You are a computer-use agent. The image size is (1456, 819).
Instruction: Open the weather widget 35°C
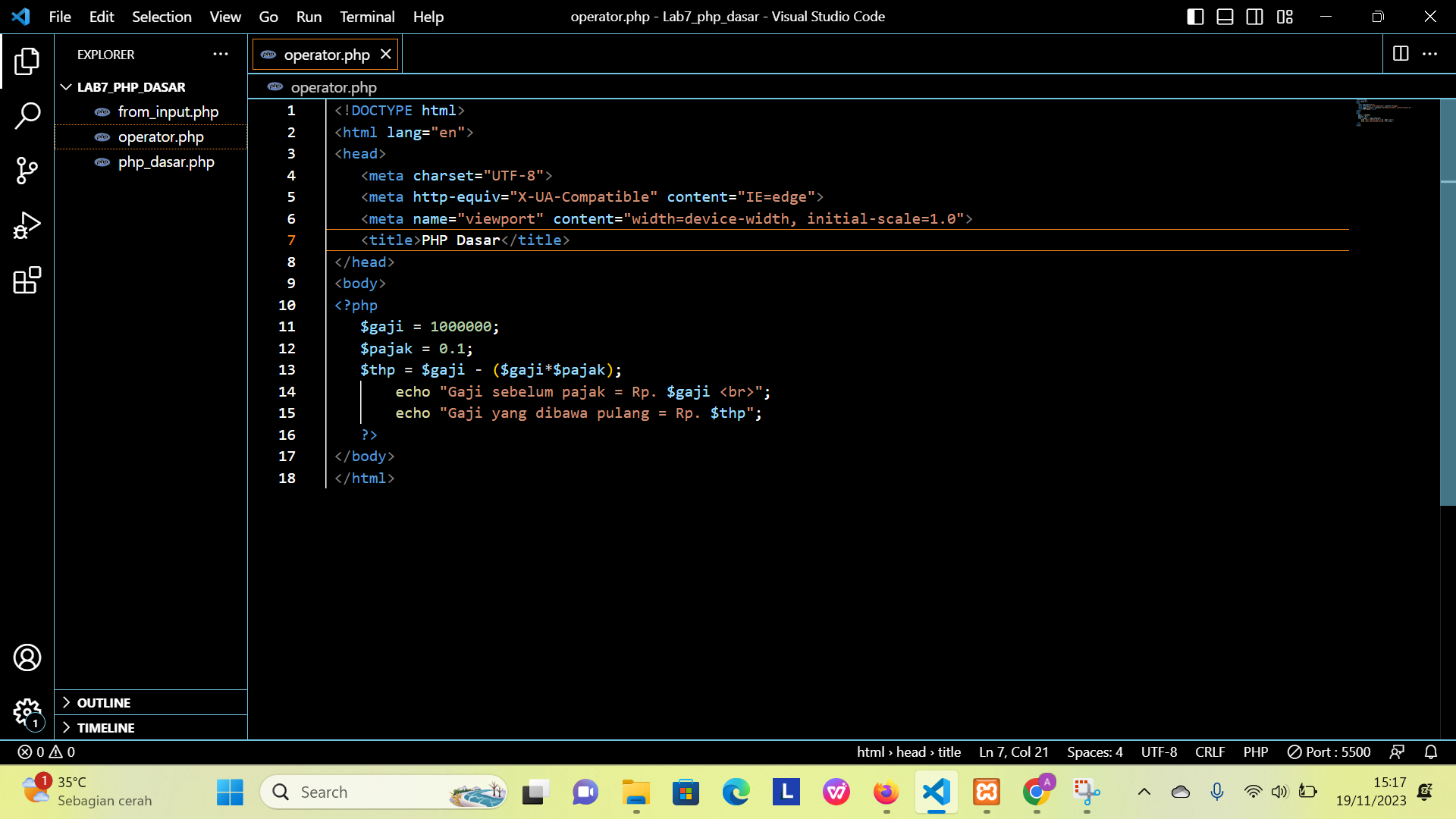87,792
